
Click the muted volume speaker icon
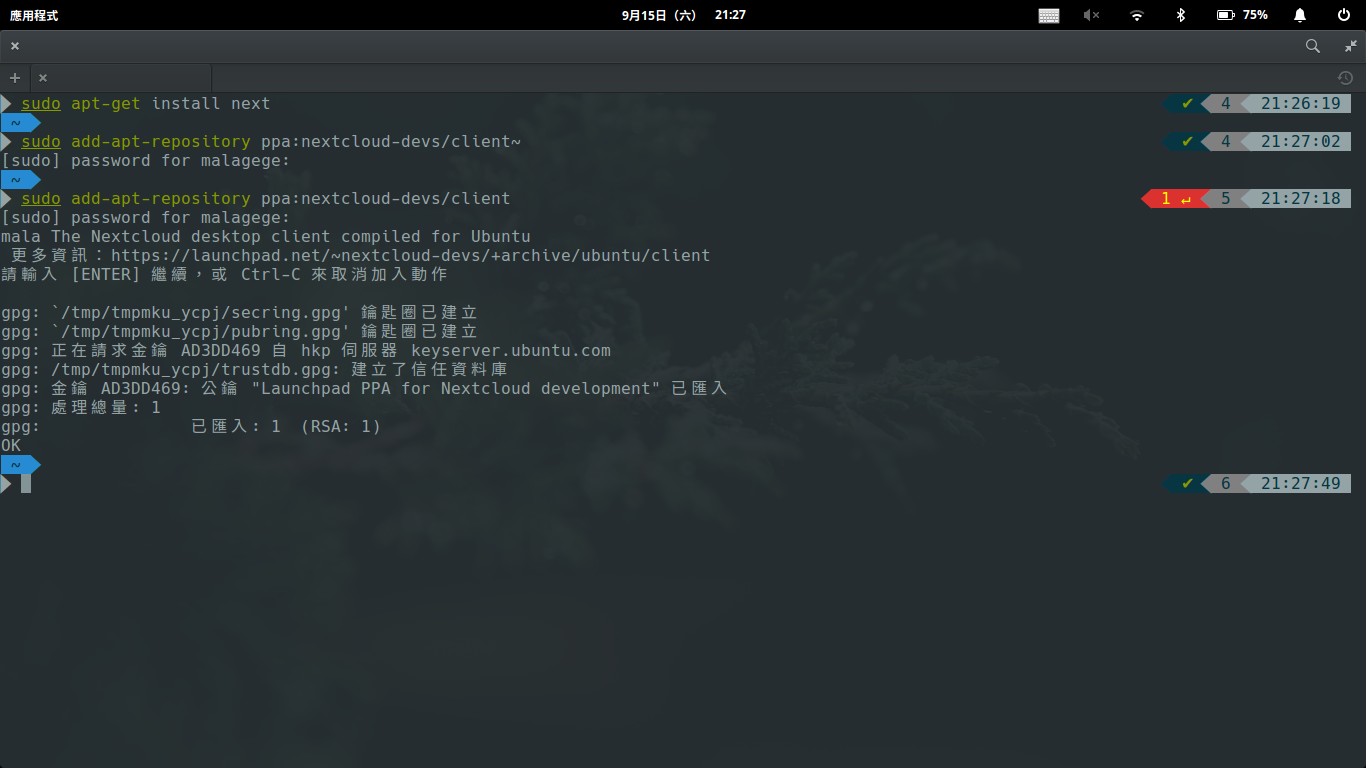click(x=1091, y=15)
